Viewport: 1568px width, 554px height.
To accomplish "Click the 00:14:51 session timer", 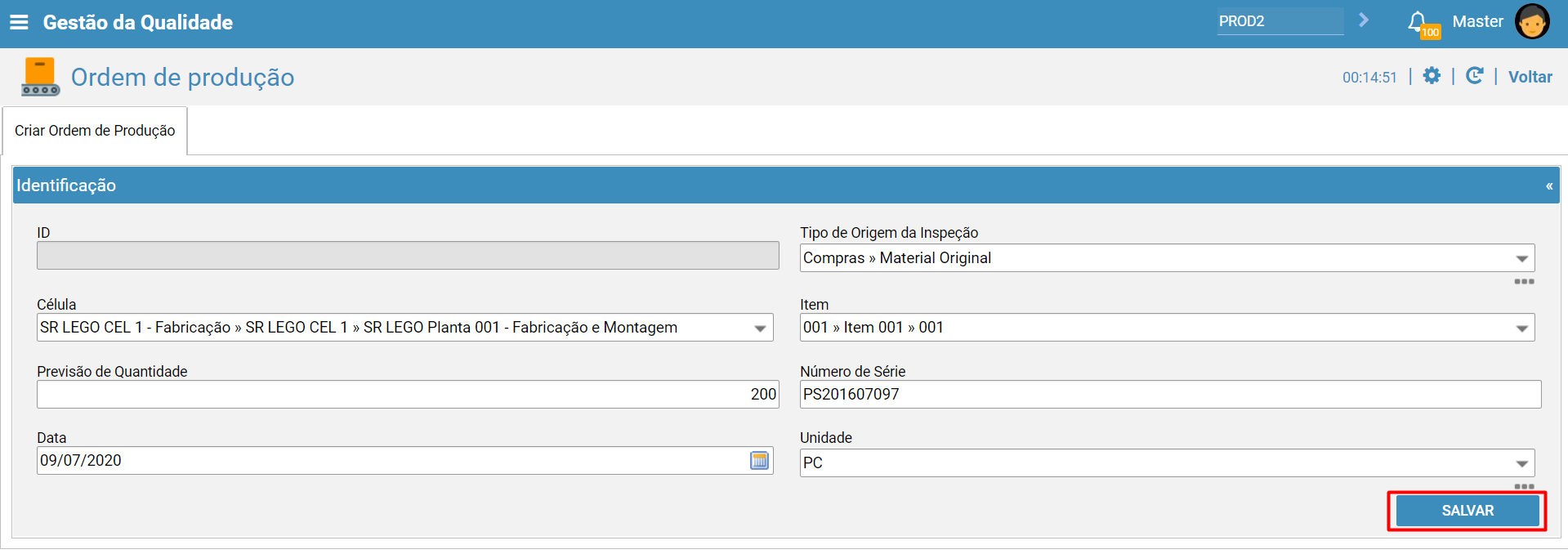I will (x=1369, y=78).
